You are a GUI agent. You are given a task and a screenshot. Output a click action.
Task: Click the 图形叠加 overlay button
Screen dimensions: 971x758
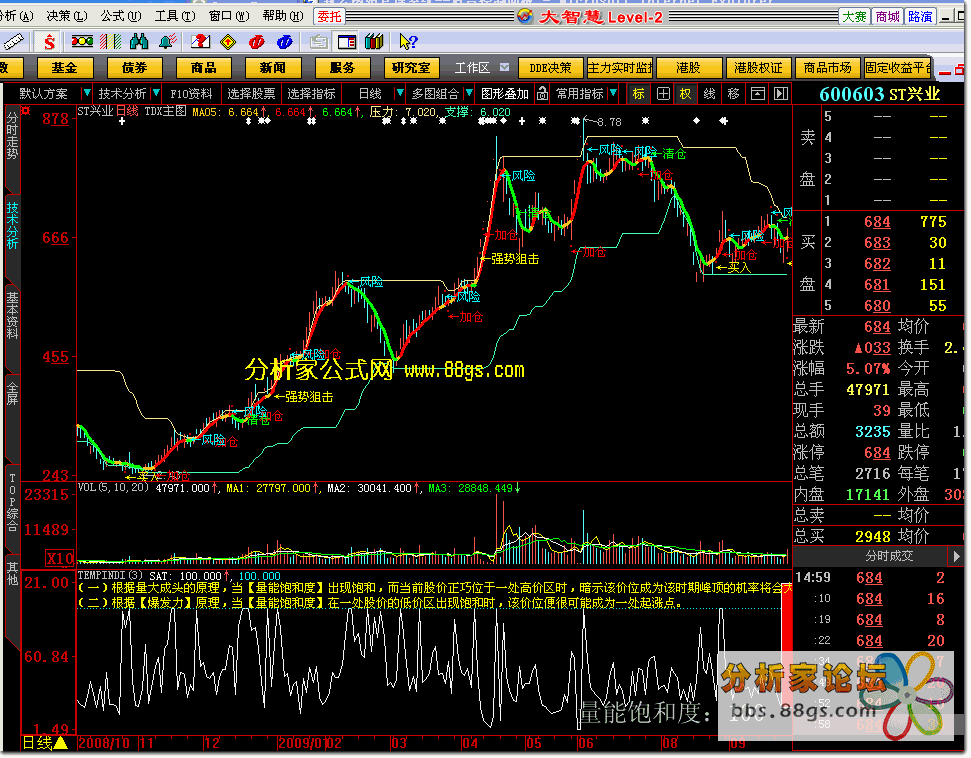click(x=505, y=94)
